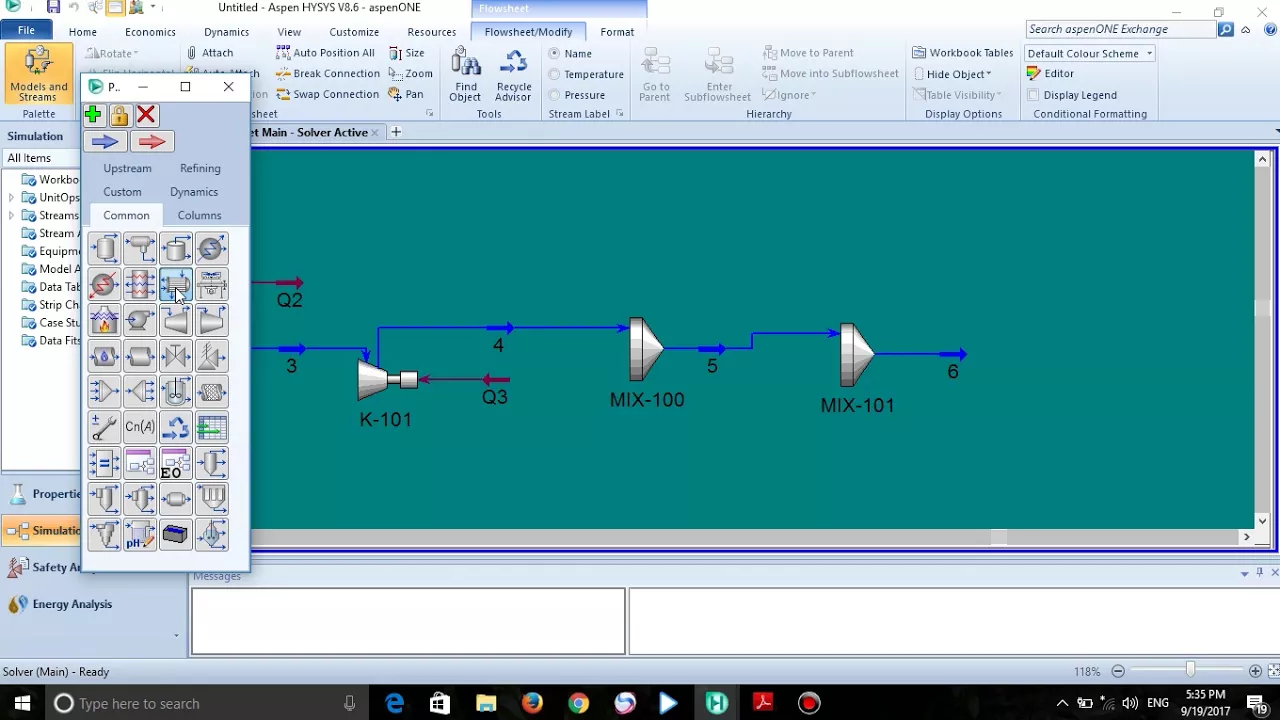Click the zoom slider handle
Screen dimensions: 1280x720
tap(1190, 669)
